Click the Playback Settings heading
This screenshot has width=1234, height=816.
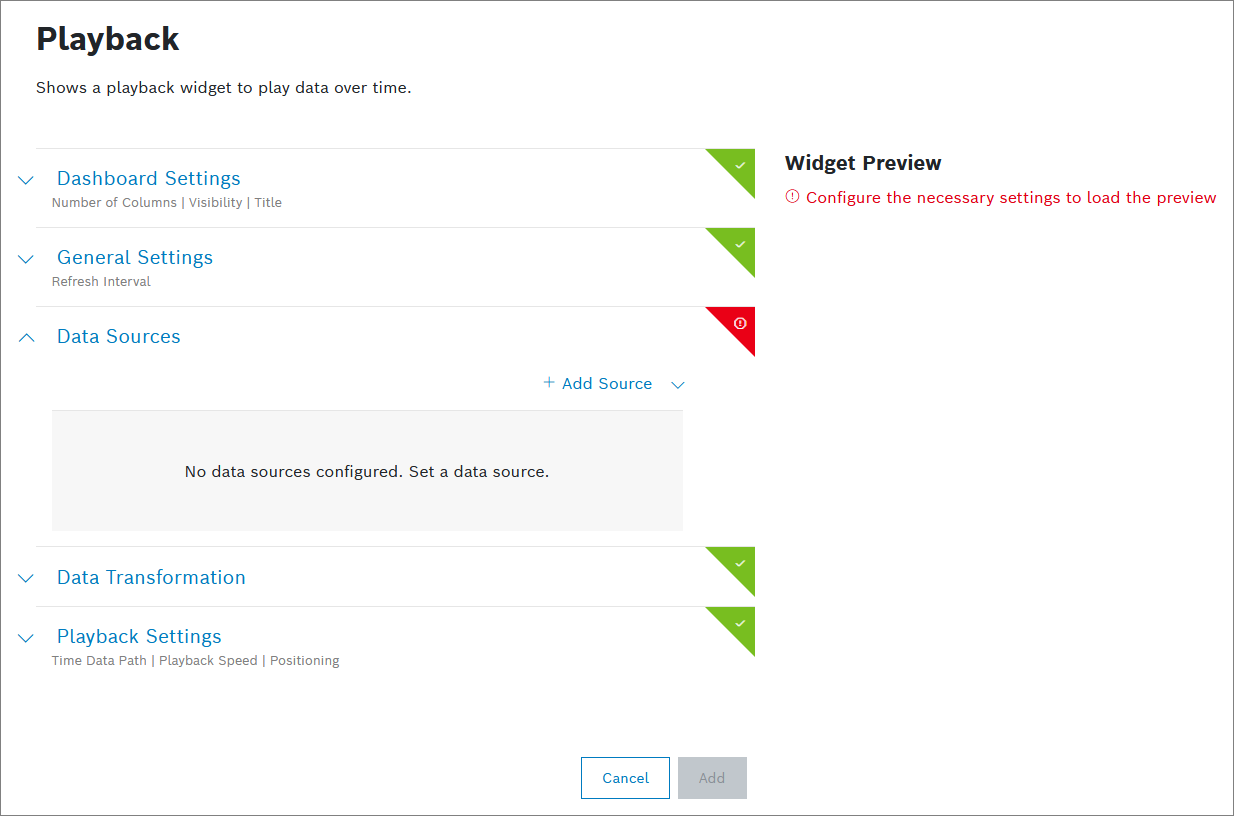(139, 637)
